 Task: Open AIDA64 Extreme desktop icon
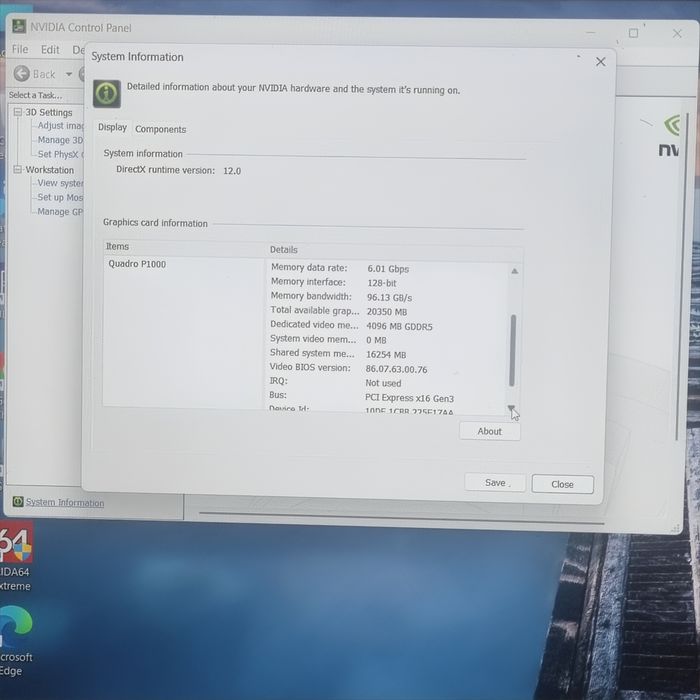pos(16,558)
